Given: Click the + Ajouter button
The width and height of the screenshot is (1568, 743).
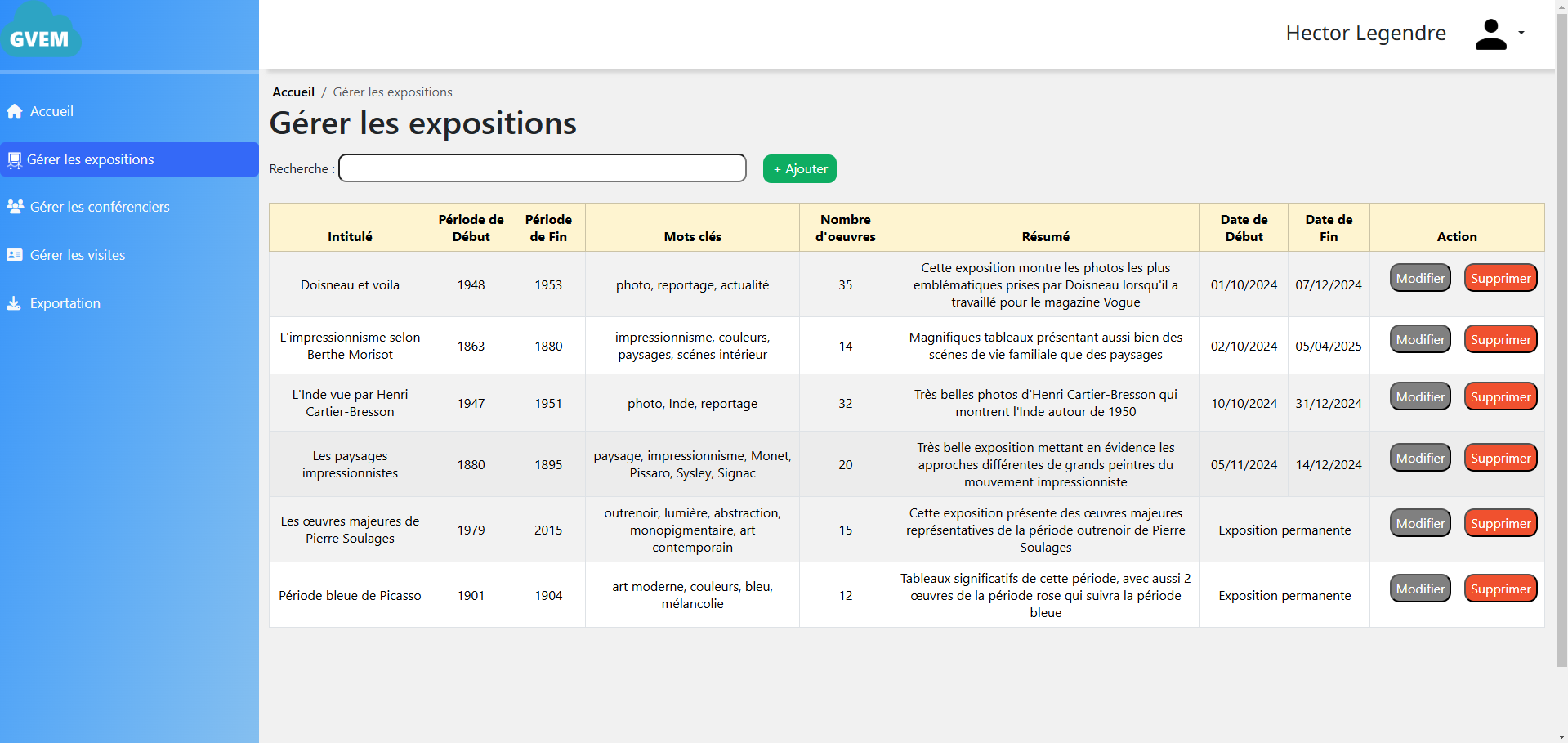Looking at the screenshot, I should pyautogui.click(x=799, y=168).
